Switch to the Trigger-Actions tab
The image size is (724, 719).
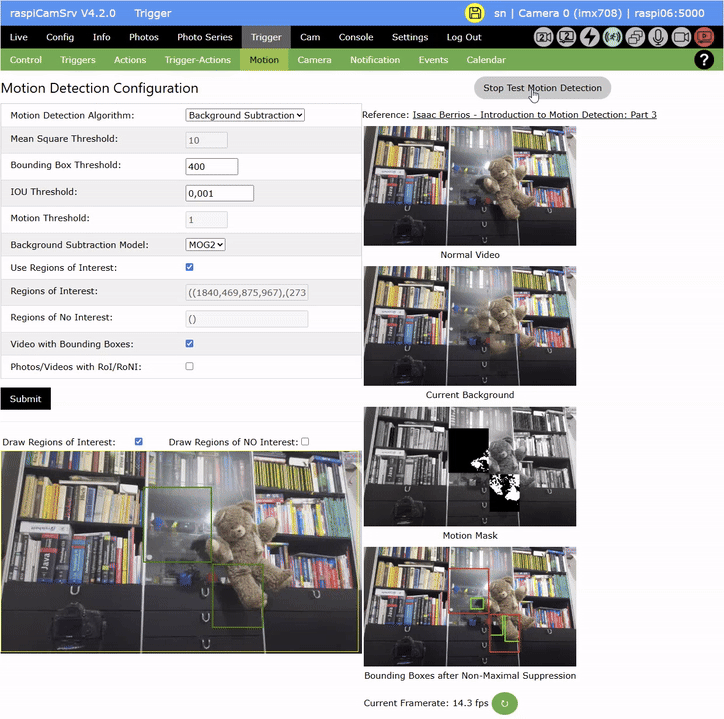(x=198, y=60)
